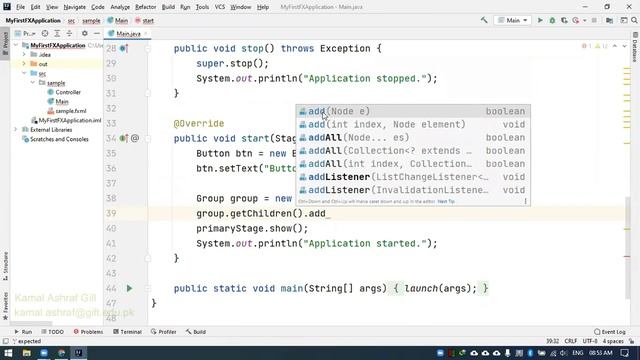Choose addAll(Node... es) suggestion
640x360 pixels.
tap(413, 138)
